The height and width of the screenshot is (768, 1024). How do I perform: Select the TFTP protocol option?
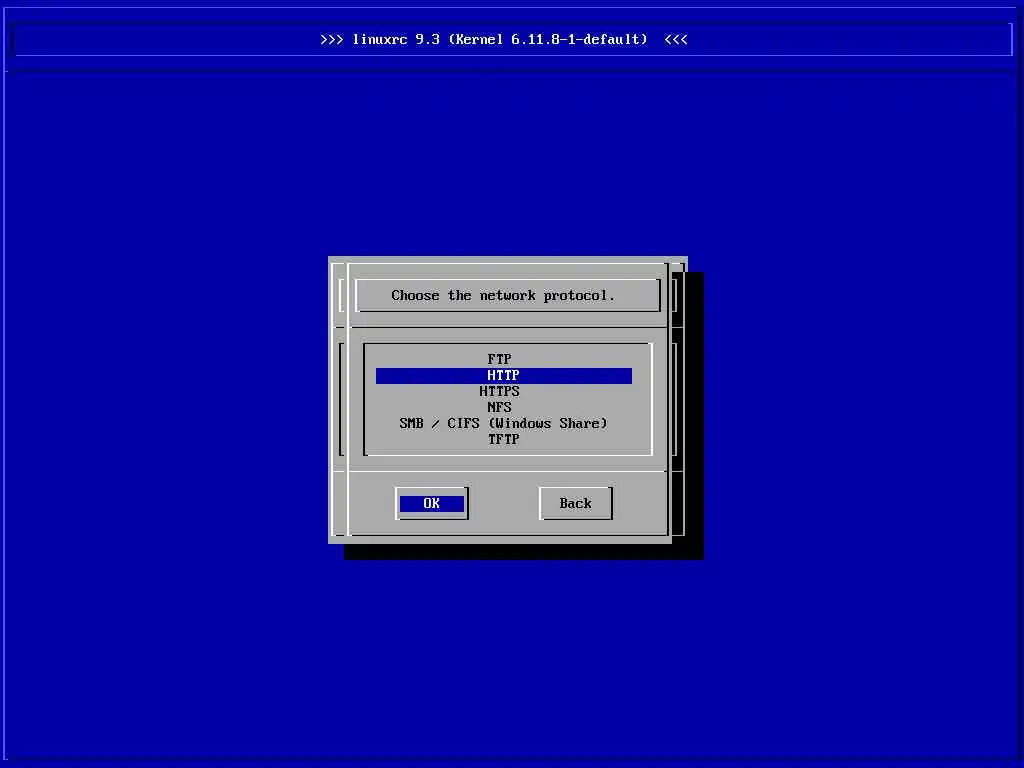(504, 440)
